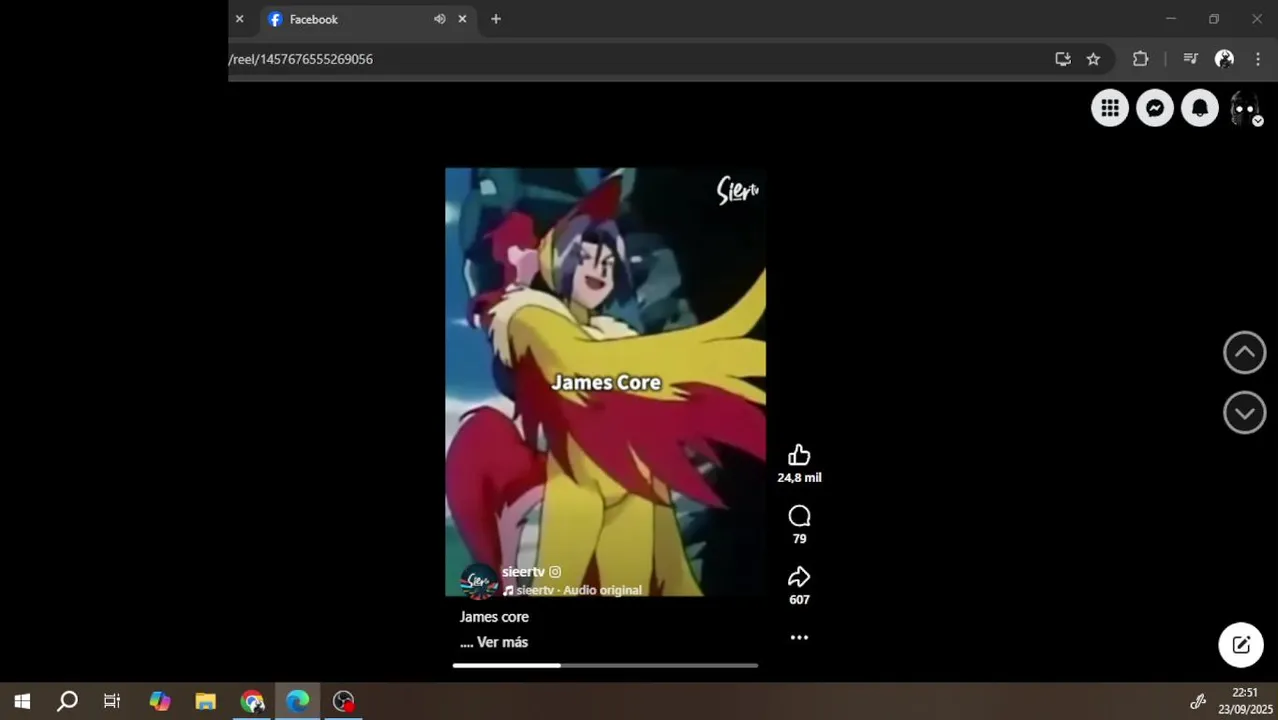Bookmark this page with star icon
The width and height of the screenshot is (1278, 720).
coord(1093,59)
